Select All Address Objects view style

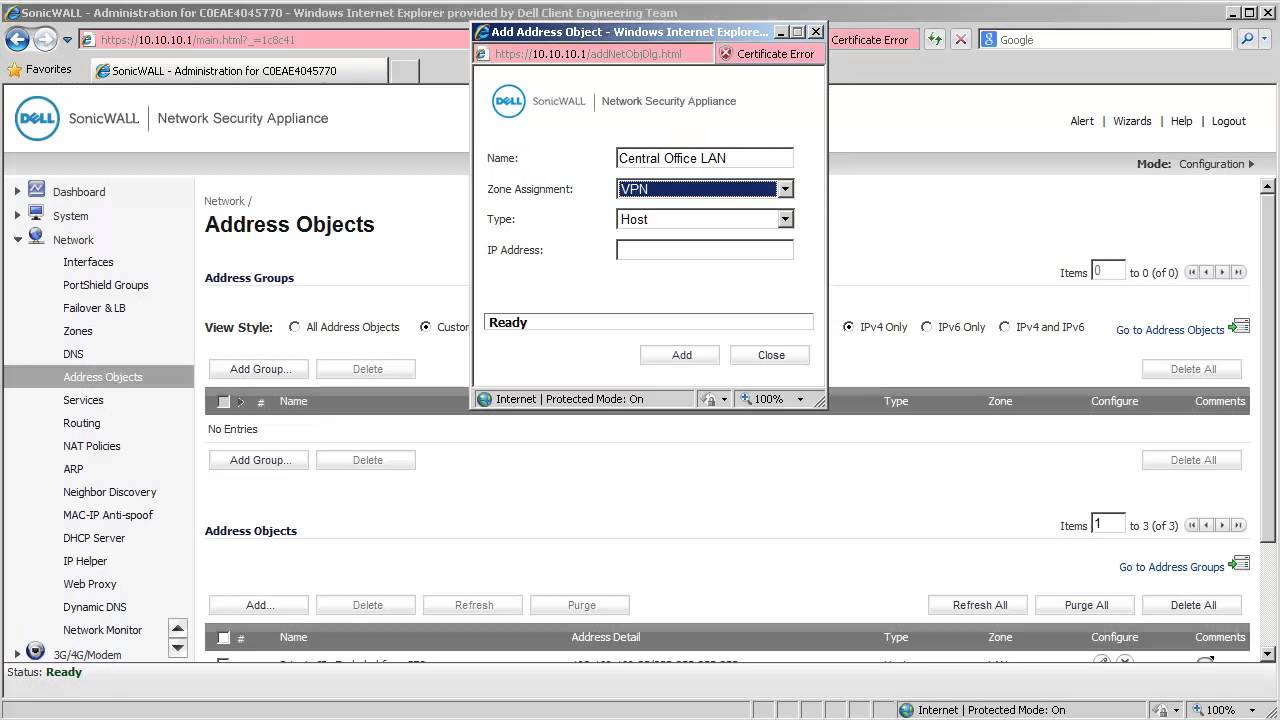coord(294,327)
